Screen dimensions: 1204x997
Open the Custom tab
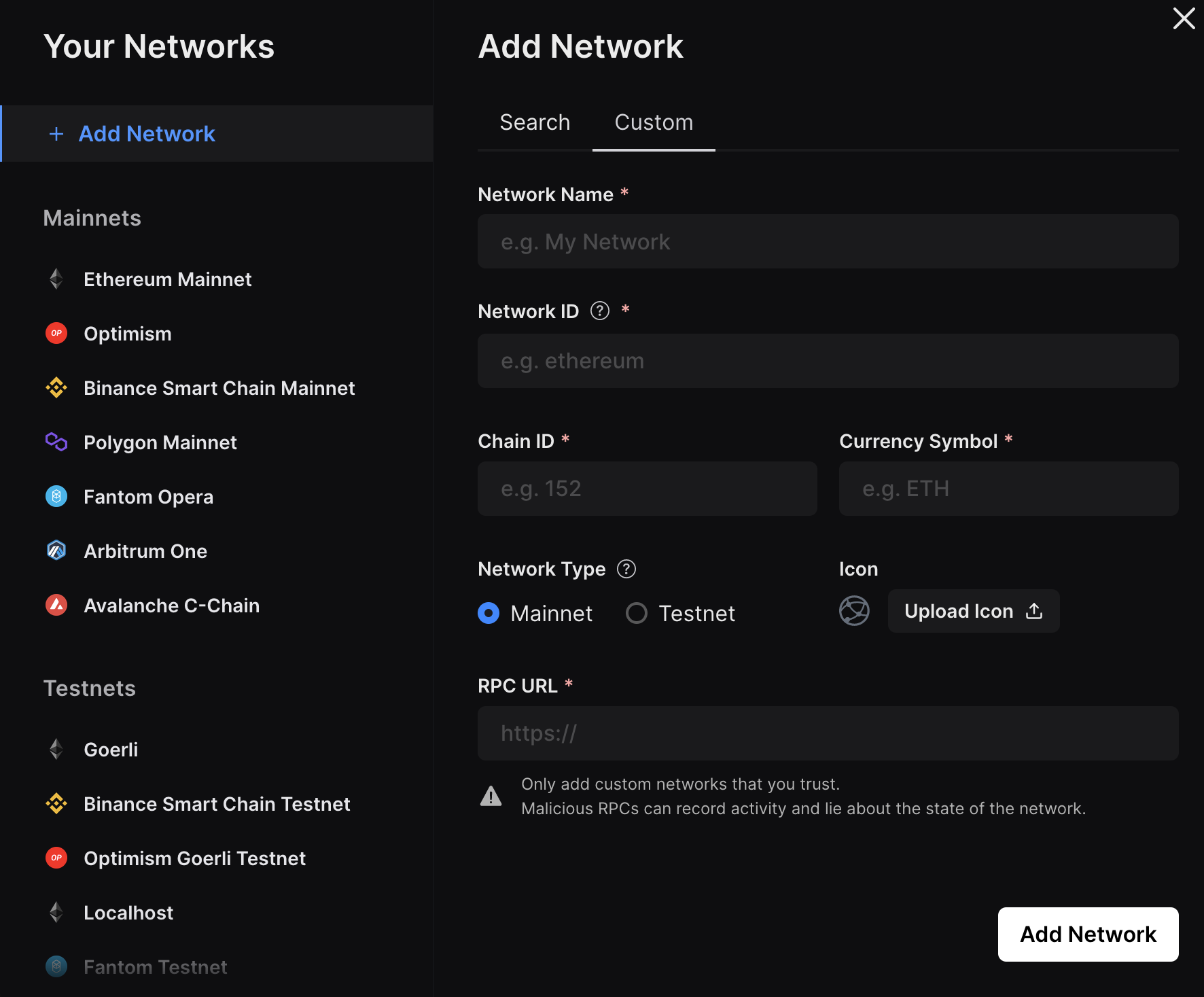[653, 122]
